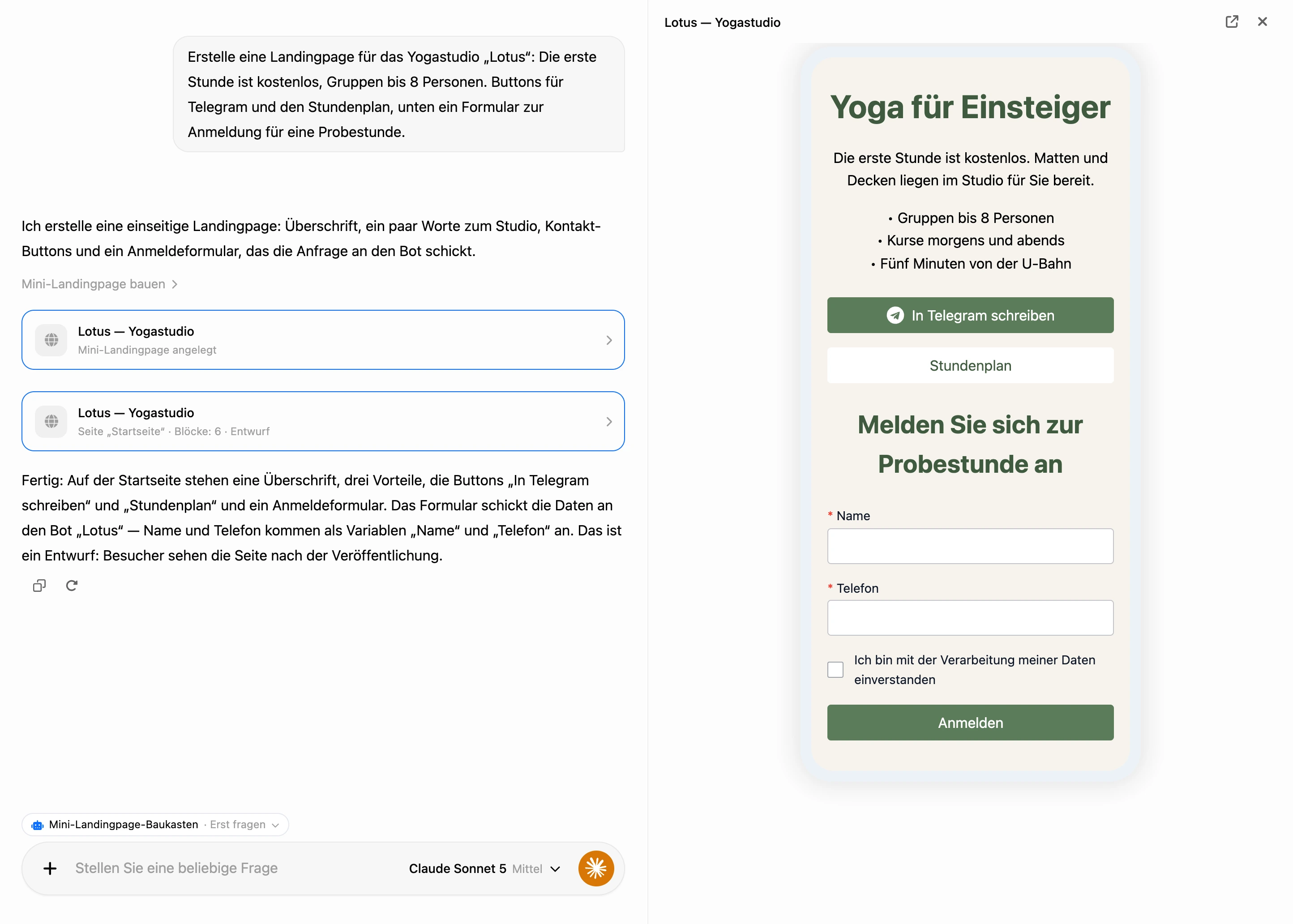Focus the Telefon input field
Viewport: 1293px width, 924px height.
[x=970, y=618]
